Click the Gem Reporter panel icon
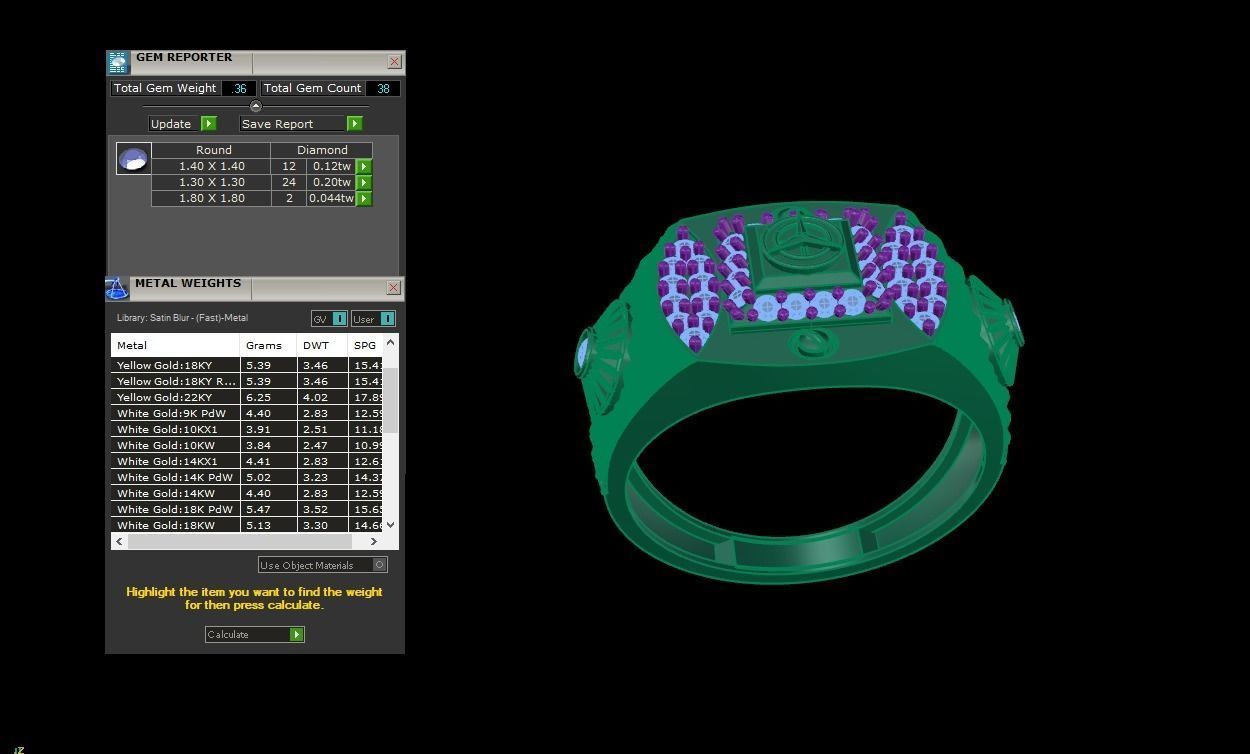 coord(118,63)
